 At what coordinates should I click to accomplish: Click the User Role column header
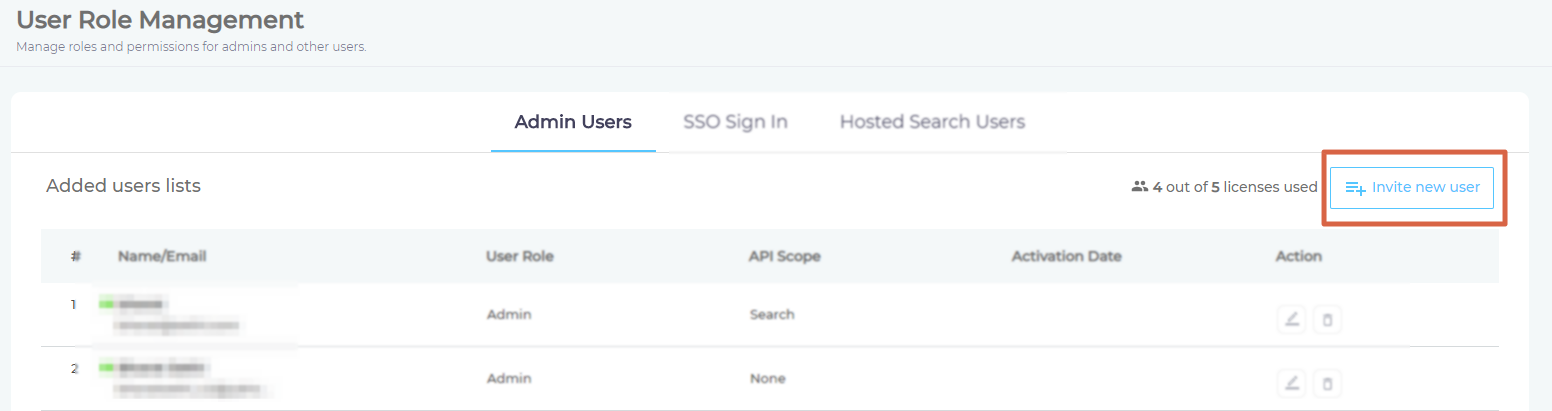click(519, 257)
